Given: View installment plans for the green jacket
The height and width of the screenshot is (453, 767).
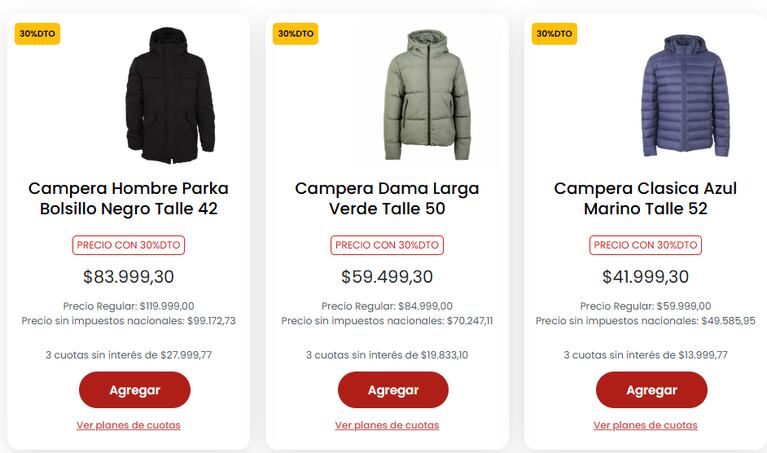Looking at the screenshot, I should (x=387, y=425).
